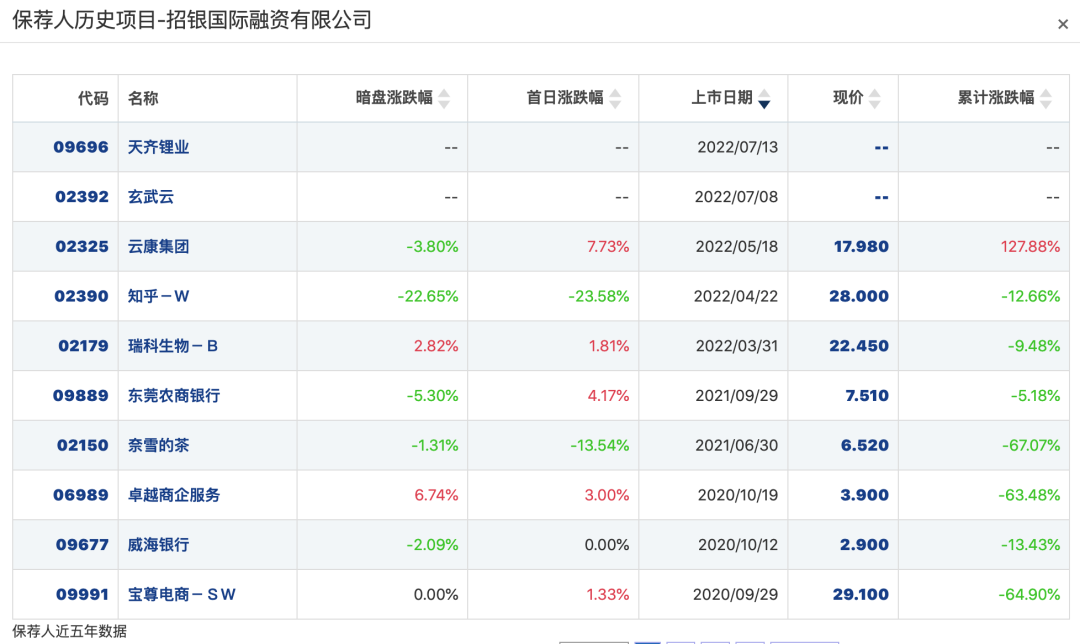Open stock code 06989
The height and width of the screenshot is (644, 1080).
[81, 495]
